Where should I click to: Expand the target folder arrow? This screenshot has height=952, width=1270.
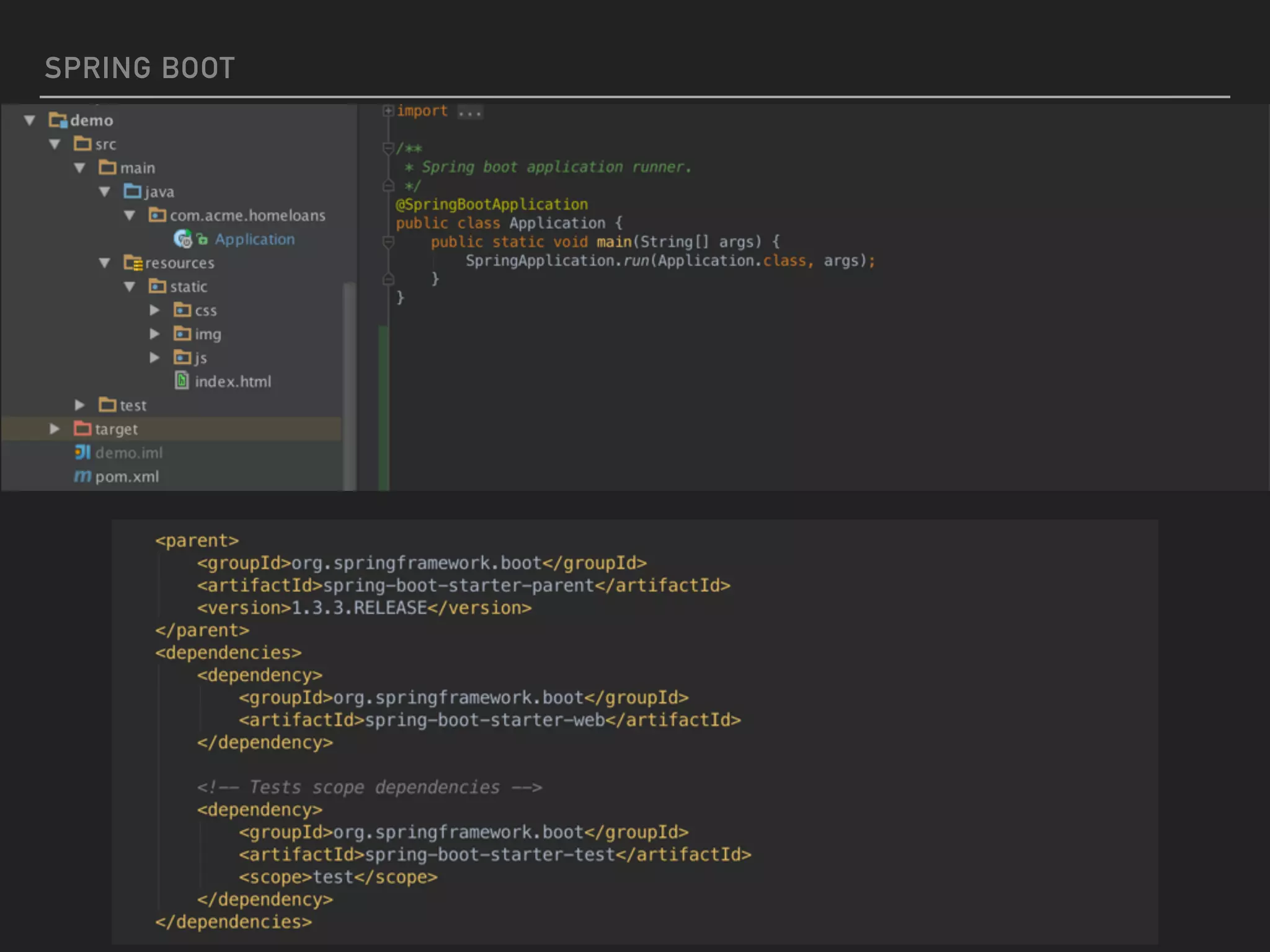click(55, 429)
